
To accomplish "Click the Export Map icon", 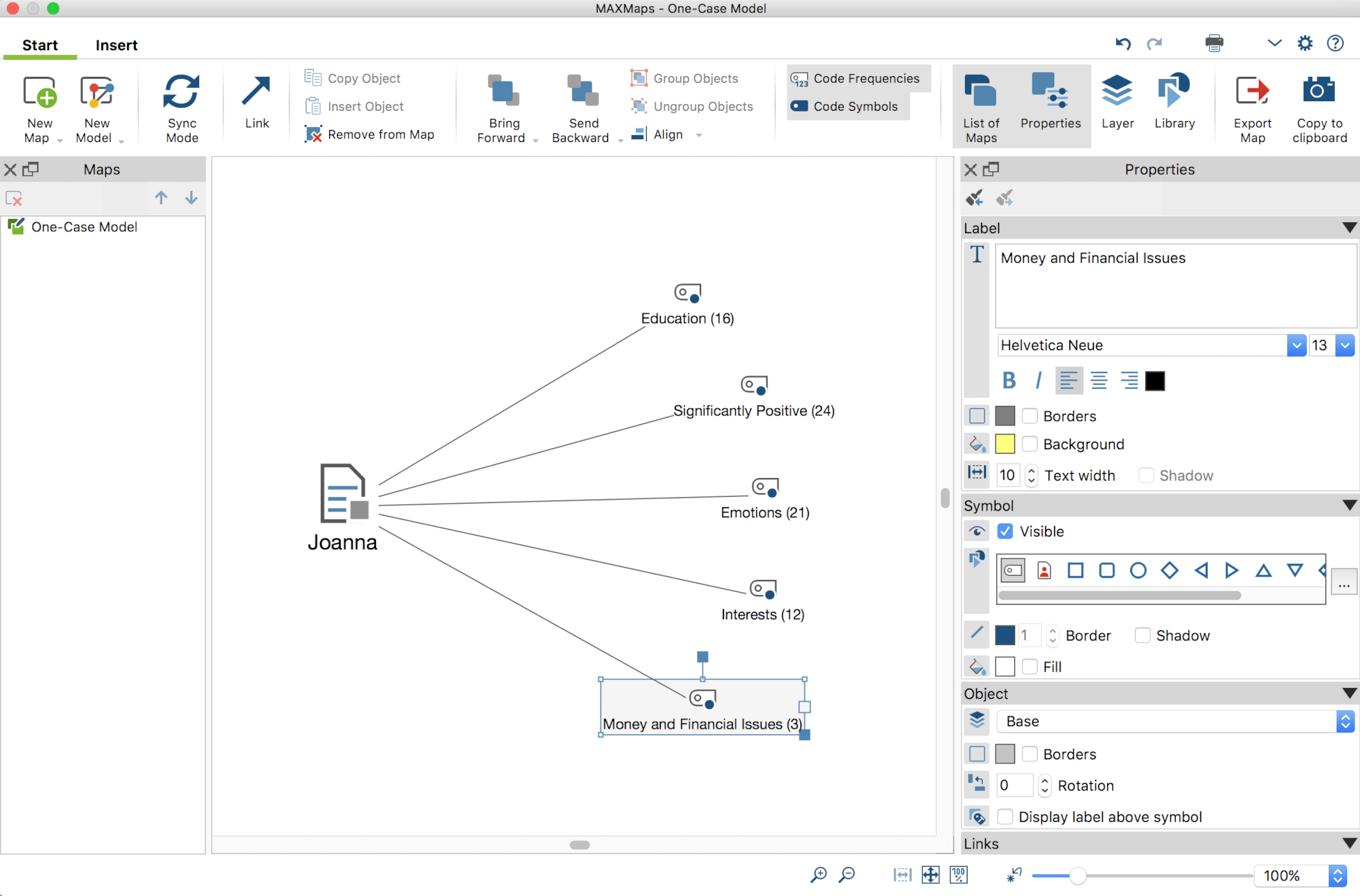I will coord(1252,91).
